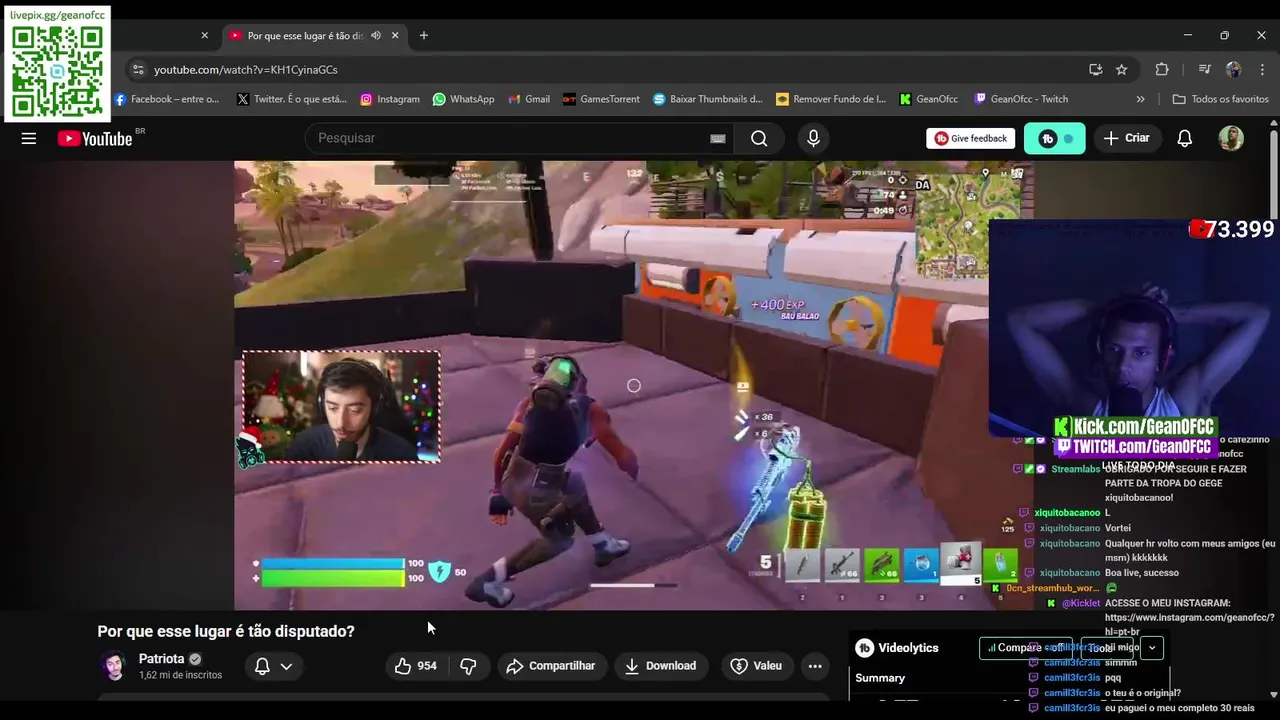1280x720 pixels.
Task: Open the YouTube account avatar menu
Action: coord(1231,138)
